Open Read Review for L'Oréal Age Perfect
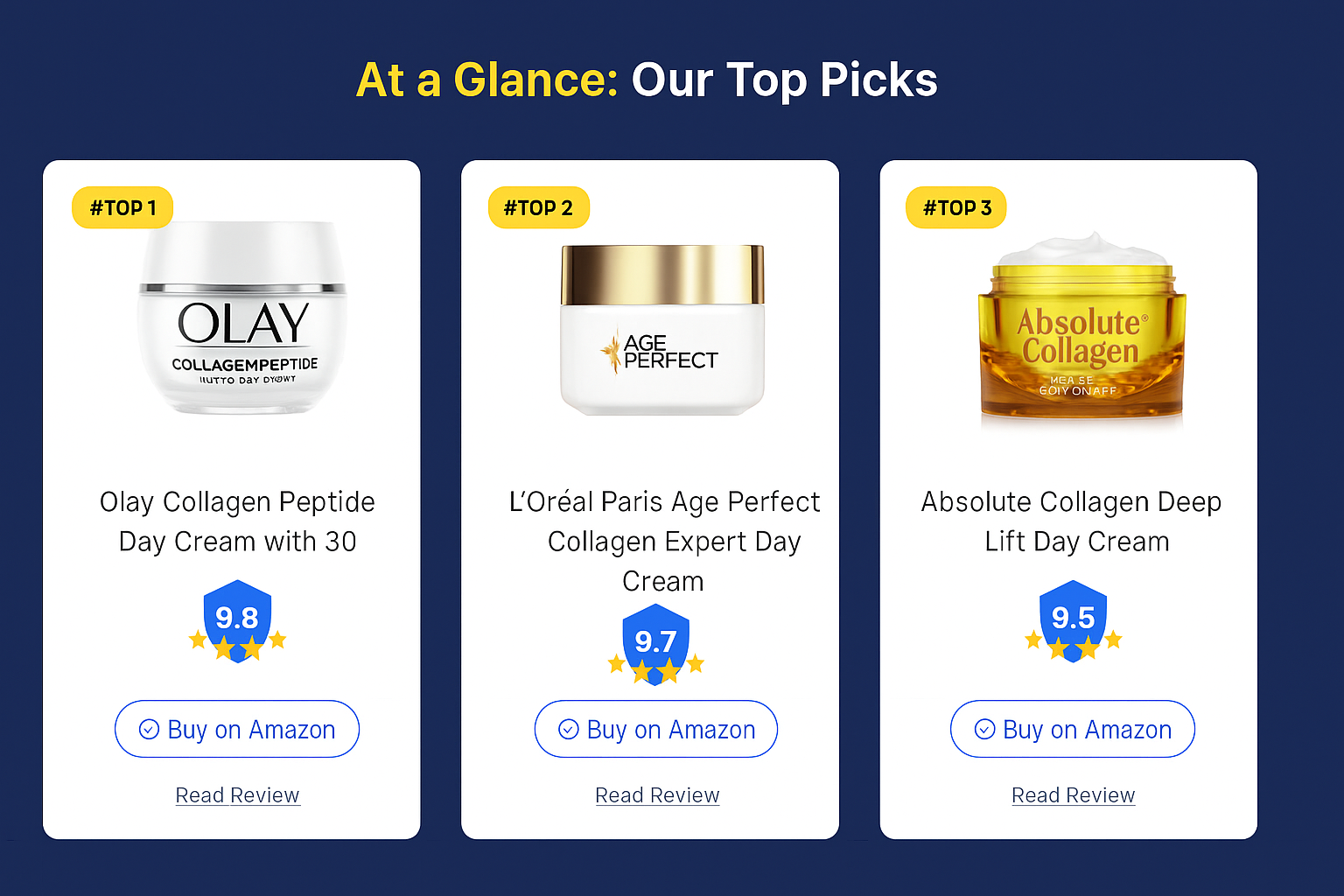Screen dimensions: 1344x896 pos(657,795)
